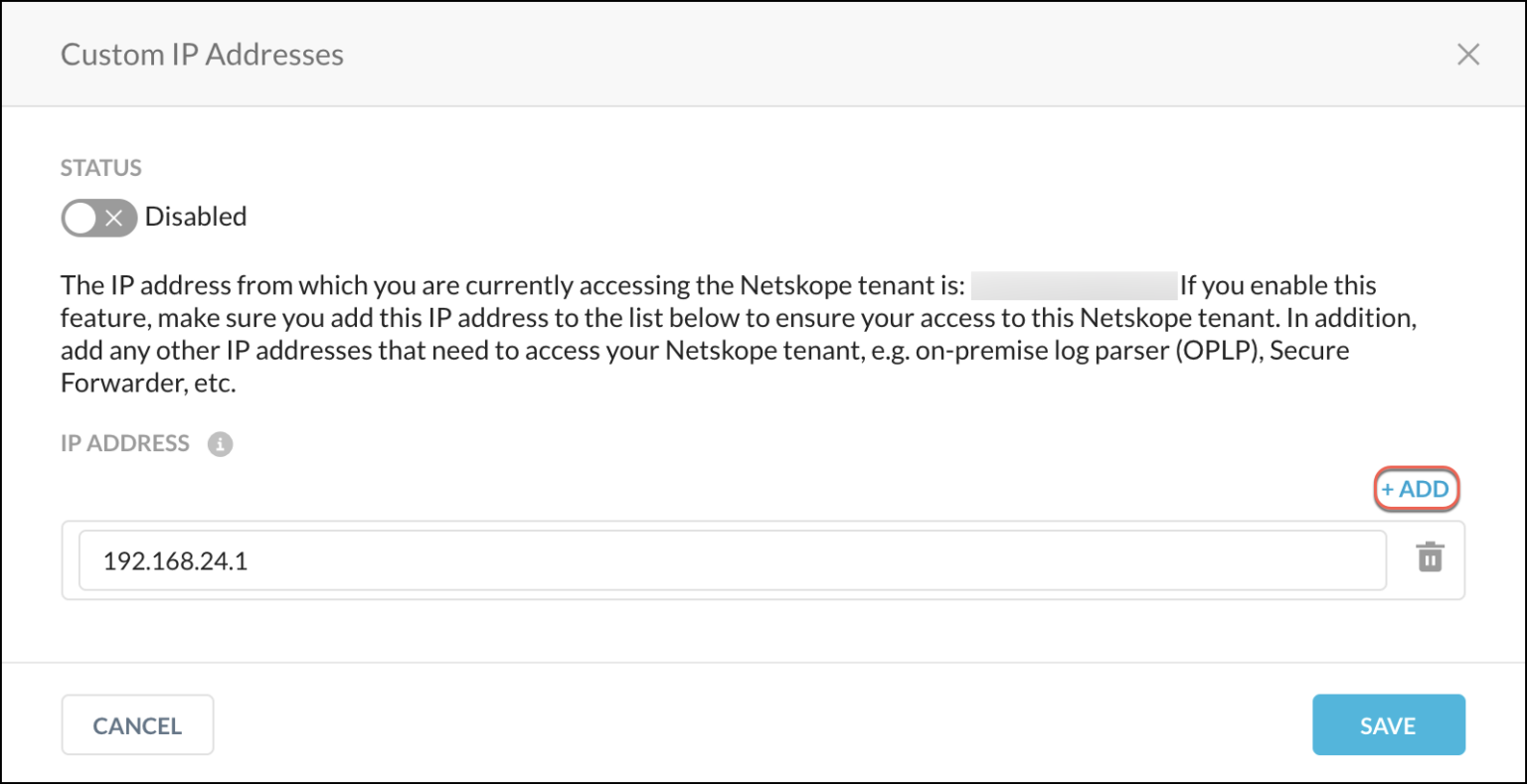Toggle the custom IP addresses feature on
Screen dimensions: 1527x784
coord(98,218)
